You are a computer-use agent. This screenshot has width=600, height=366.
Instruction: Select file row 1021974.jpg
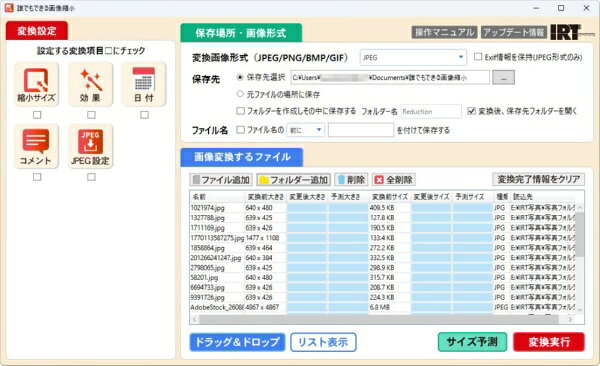point(383,208)
